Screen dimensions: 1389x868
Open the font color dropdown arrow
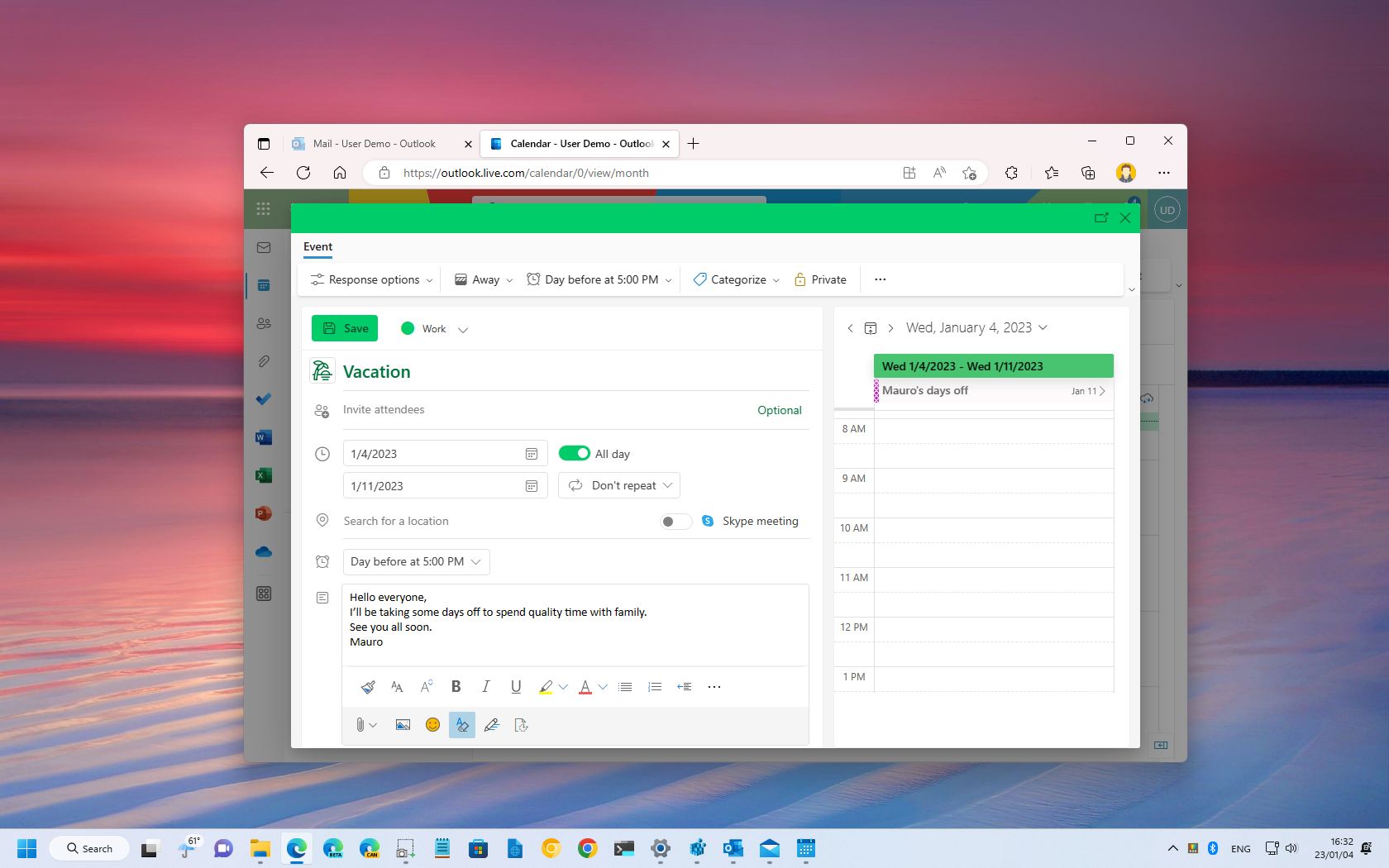tap(603, 687)
